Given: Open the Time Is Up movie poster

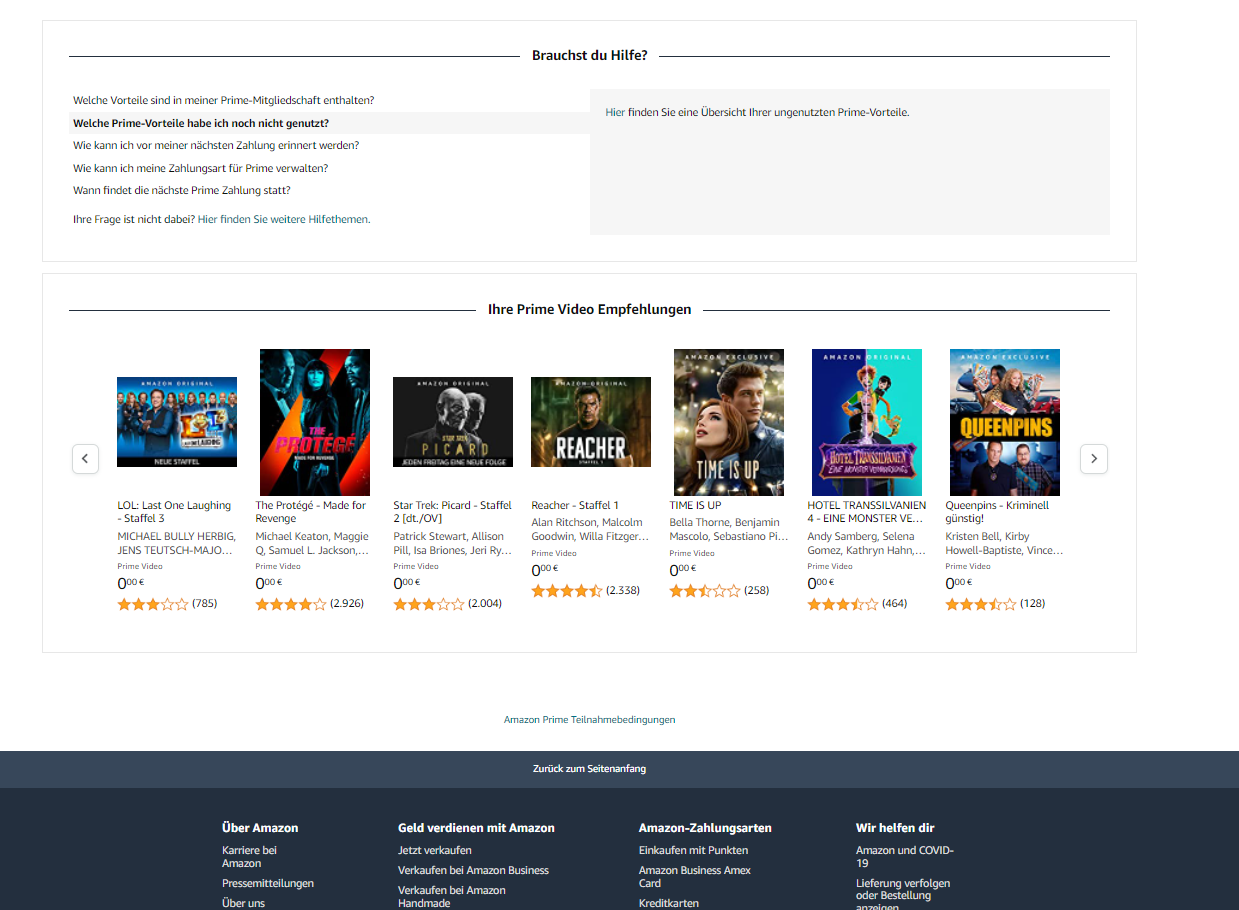Looking at the screenshot, I should tap(729, 422).
